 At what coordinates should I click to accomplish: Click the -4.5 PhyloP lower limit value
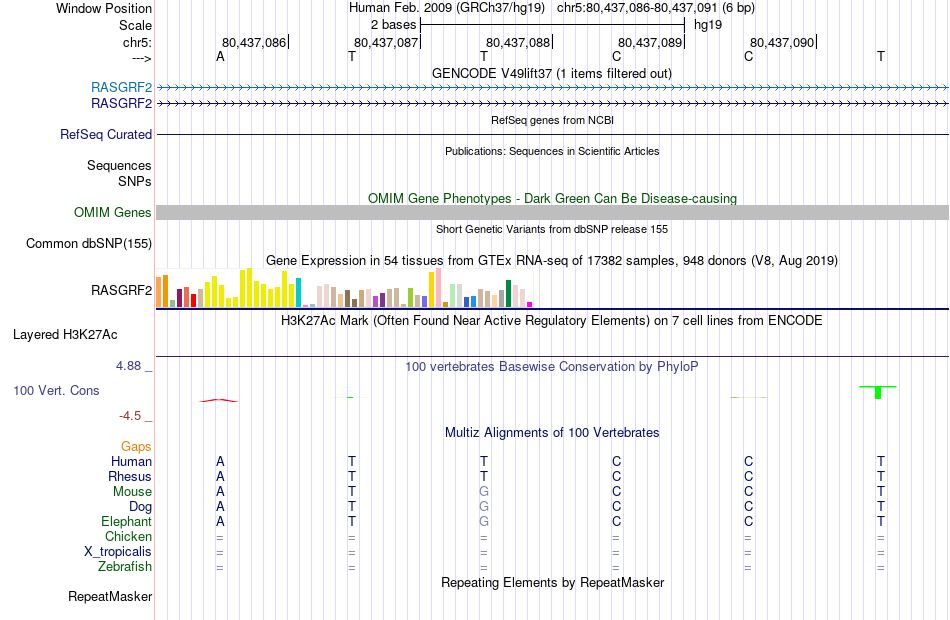(130, 416)
